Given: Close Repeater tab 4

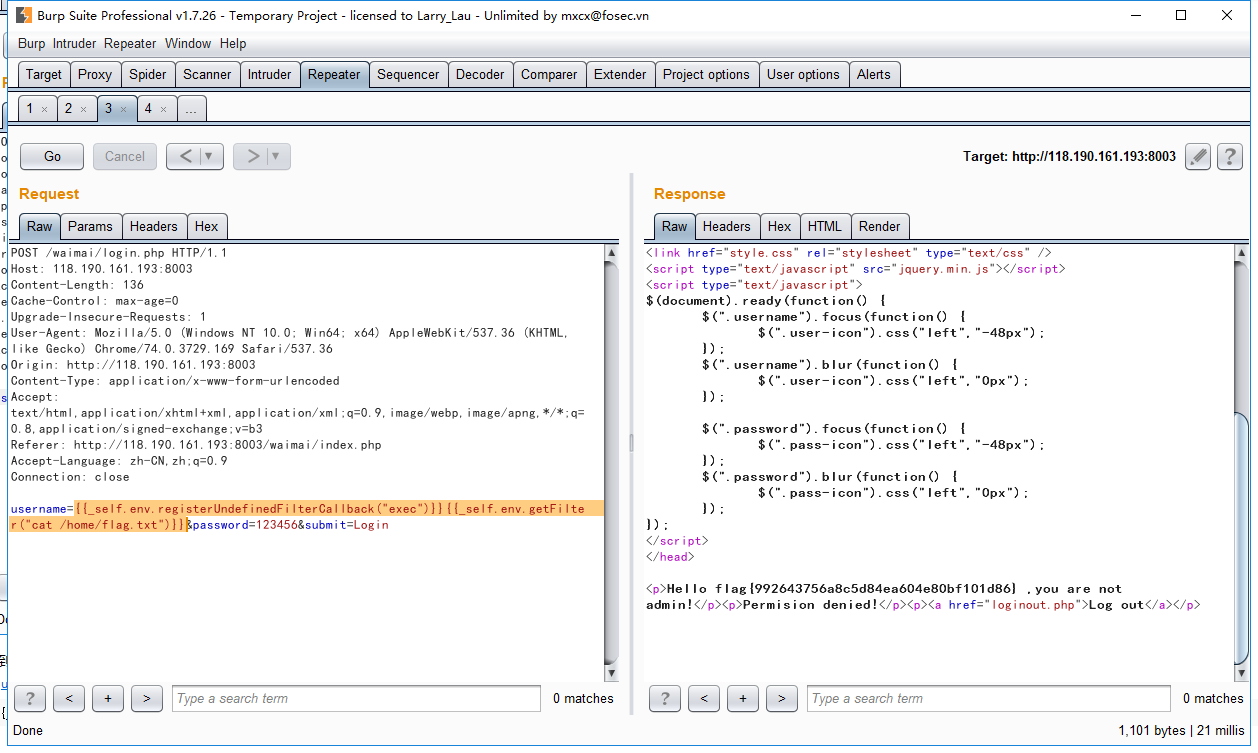Looking at the screenshot, I should coord(163,109).
